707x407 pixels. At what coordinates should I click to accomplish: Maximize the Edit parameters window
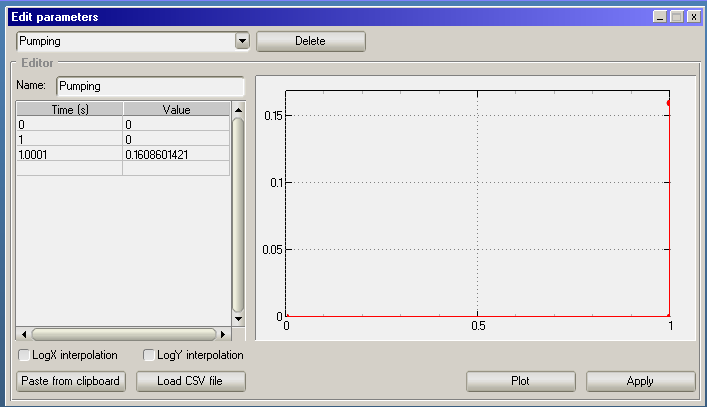pyautogui.click(x=676, y=17)
